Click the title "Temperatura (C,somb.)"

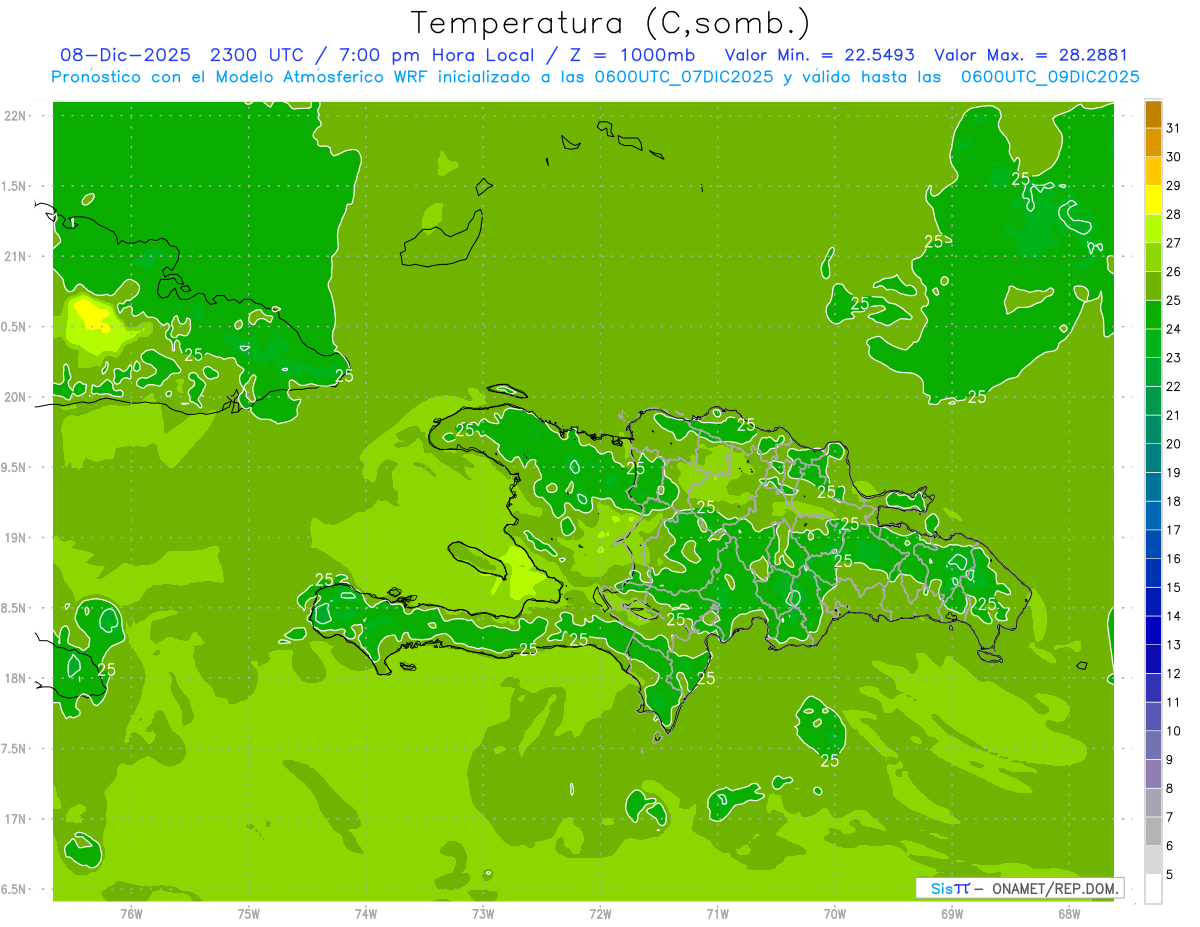[x=610, y=23]
